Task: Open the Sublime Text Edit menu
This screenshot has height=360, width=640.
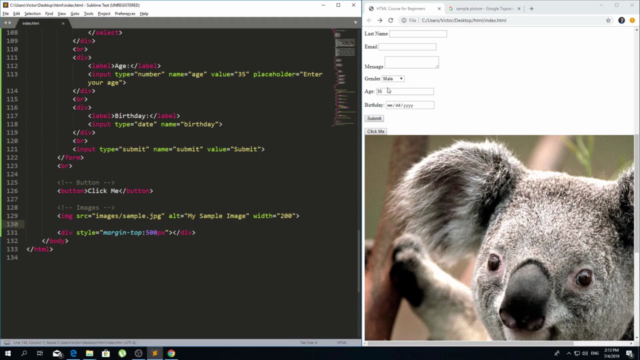Action: pos(16,13)
